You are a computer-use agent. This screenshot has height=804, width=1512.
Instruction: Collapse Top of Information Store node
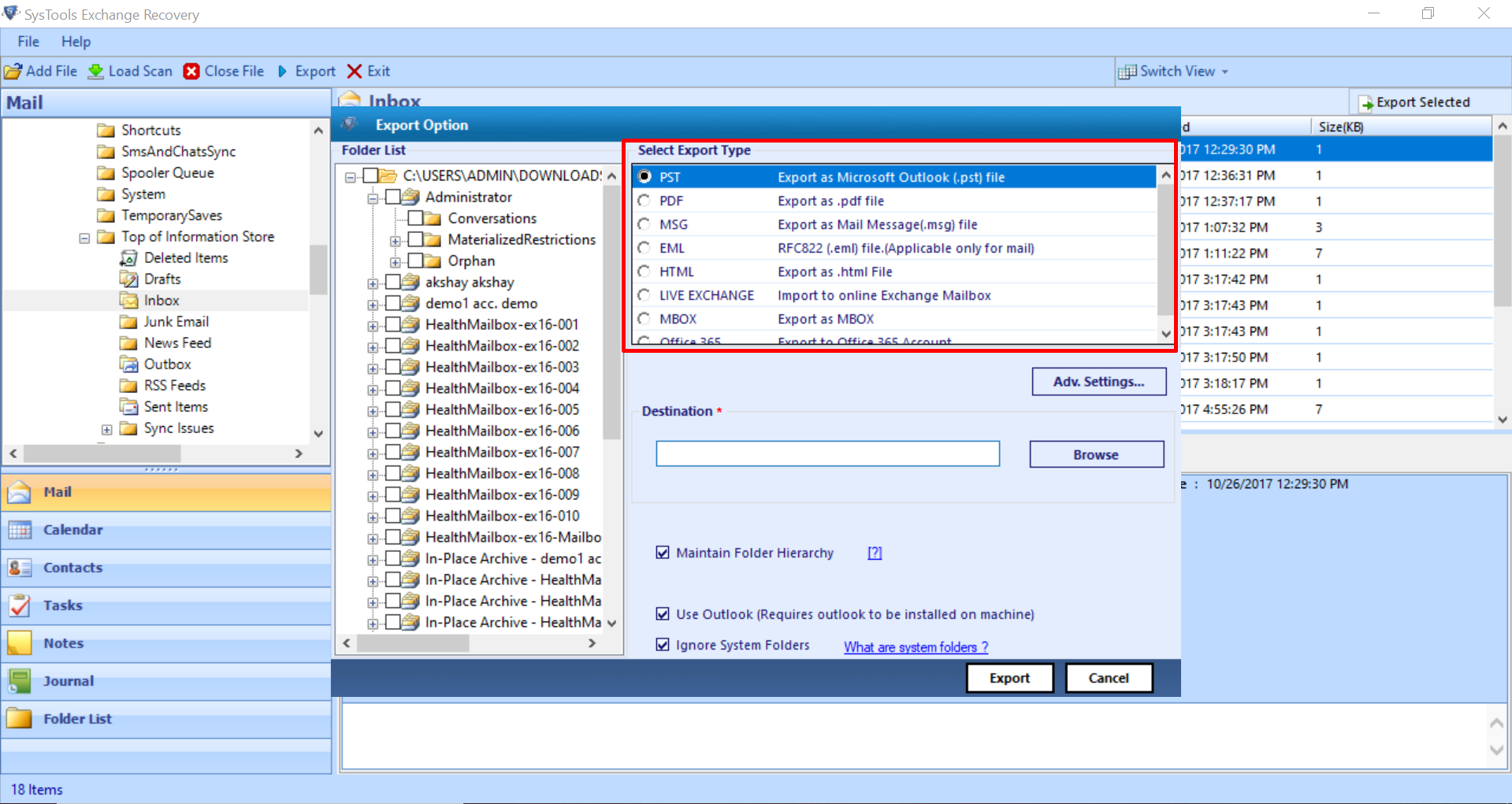click(x=84, y=238)
